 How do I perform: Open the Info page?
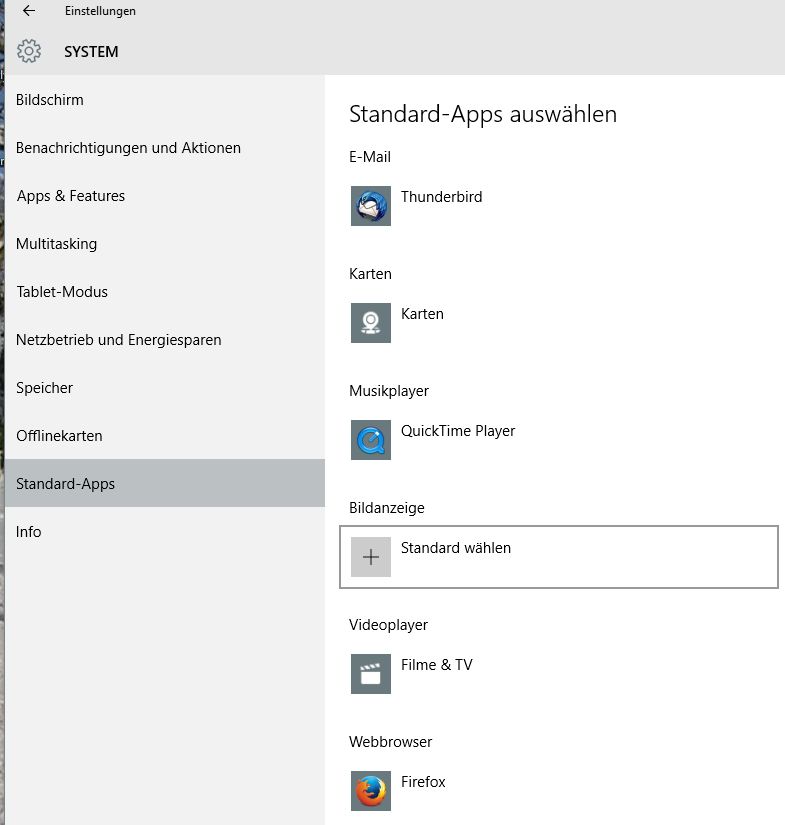tap(29, 532)
